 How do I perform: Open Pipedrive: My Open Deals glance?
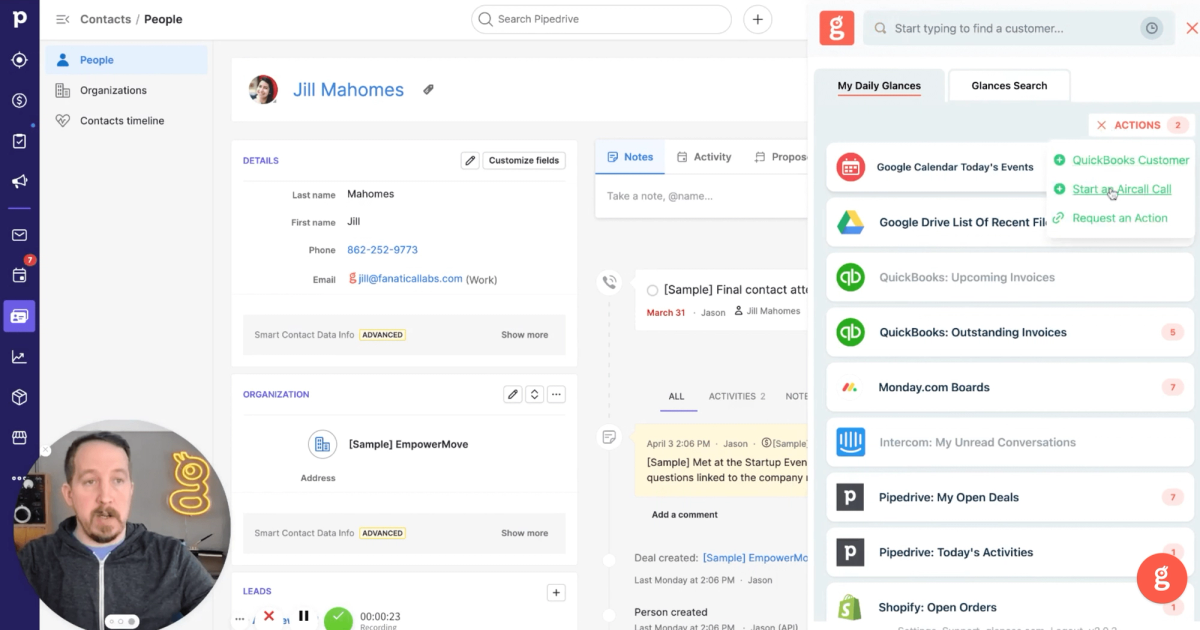point(1009,497)
